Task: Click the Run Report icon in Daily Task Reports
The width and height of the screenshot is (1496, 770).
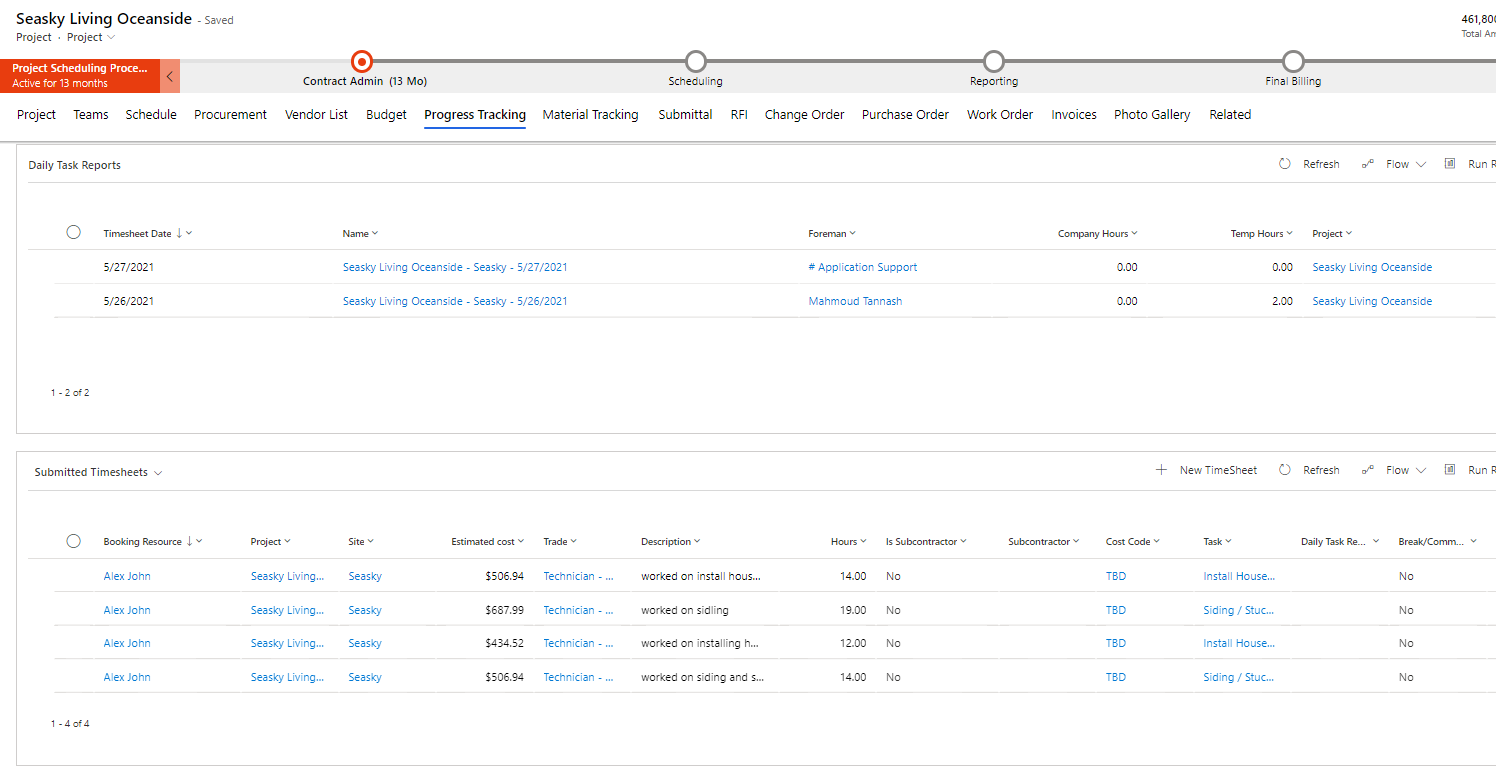Action: (x=1450, y=164)
